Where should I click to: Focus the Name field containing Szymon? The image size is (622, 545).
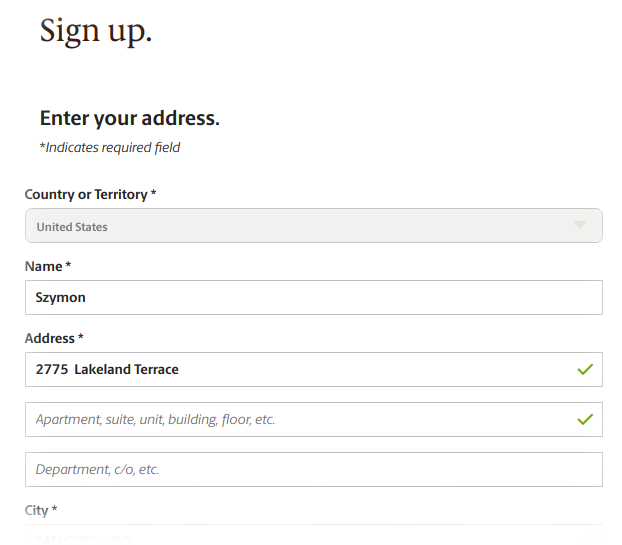pos(314,297)
